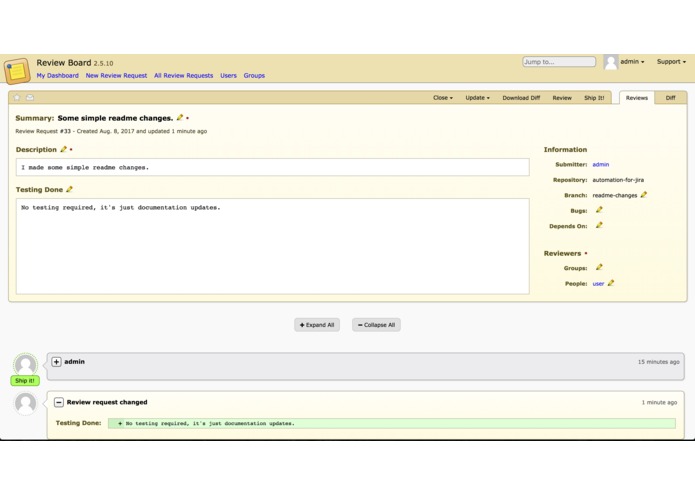This screenshot has width=695, height=494.
Task: Open the Users link
Action: click(x=228, y=76)
